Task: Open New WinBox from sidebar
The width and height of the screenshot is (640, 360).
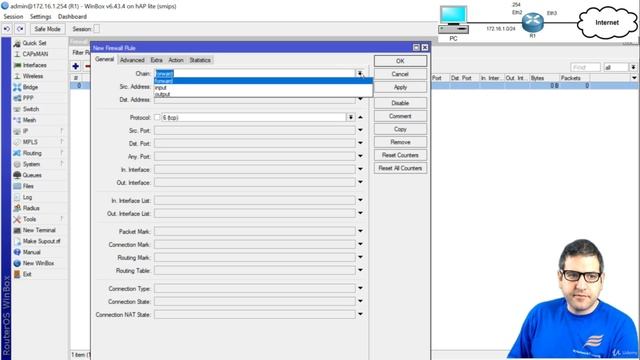Action: 38,264
